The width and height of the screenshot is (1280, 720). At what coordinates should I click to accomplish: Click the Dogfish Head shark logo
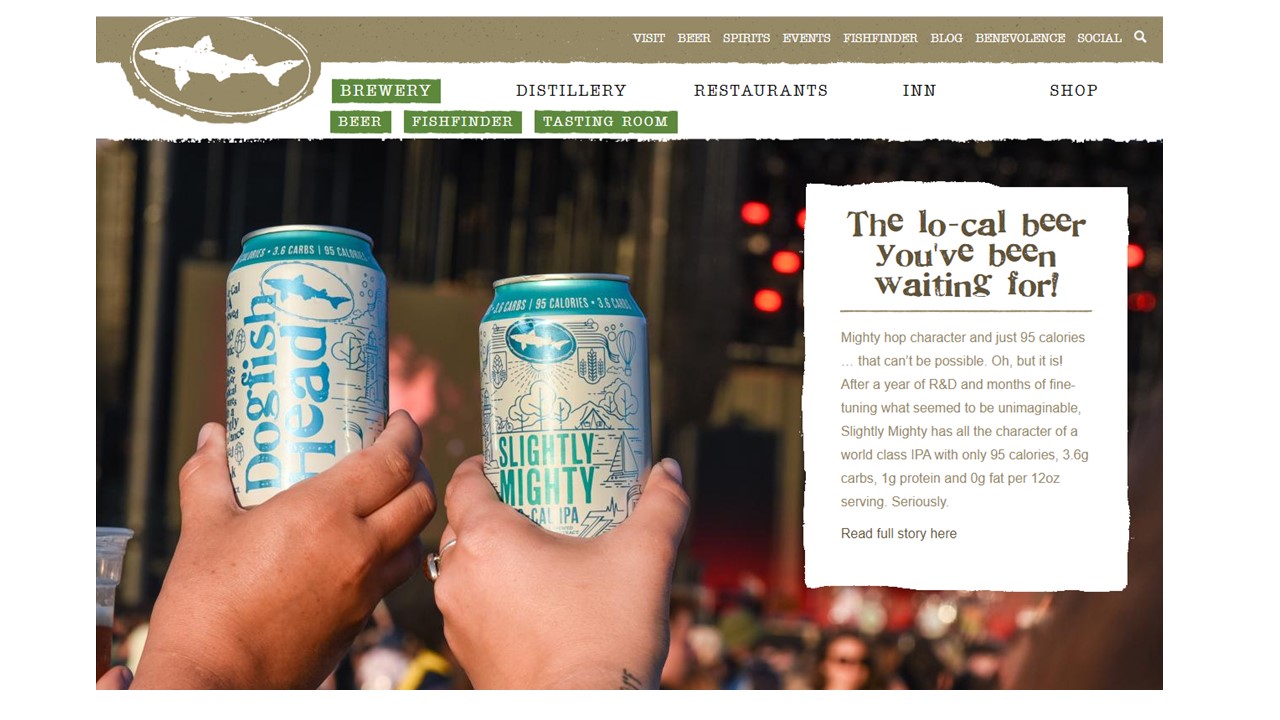coord(220,66)
